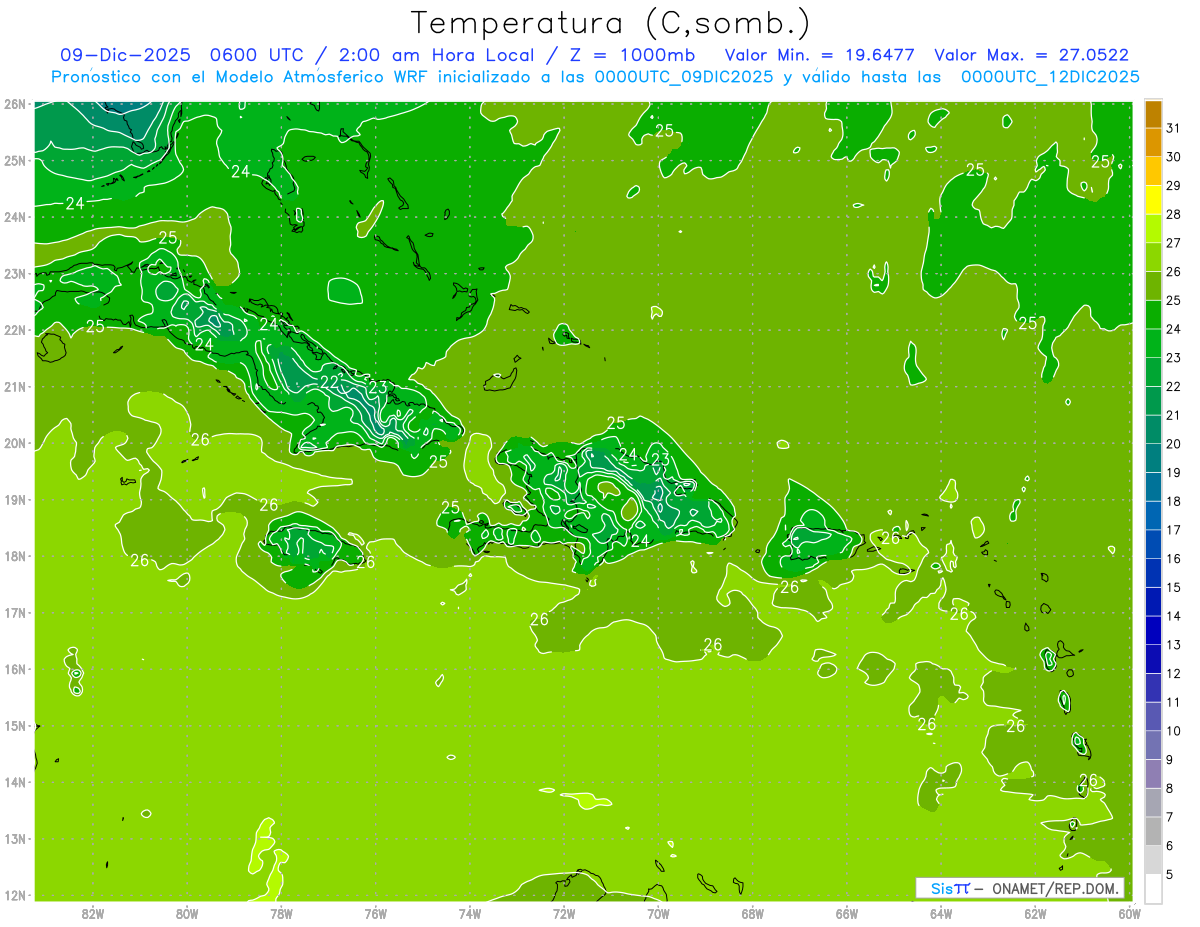Click the 24N latitude axis label
The image size is (1200, 927).
14,217
